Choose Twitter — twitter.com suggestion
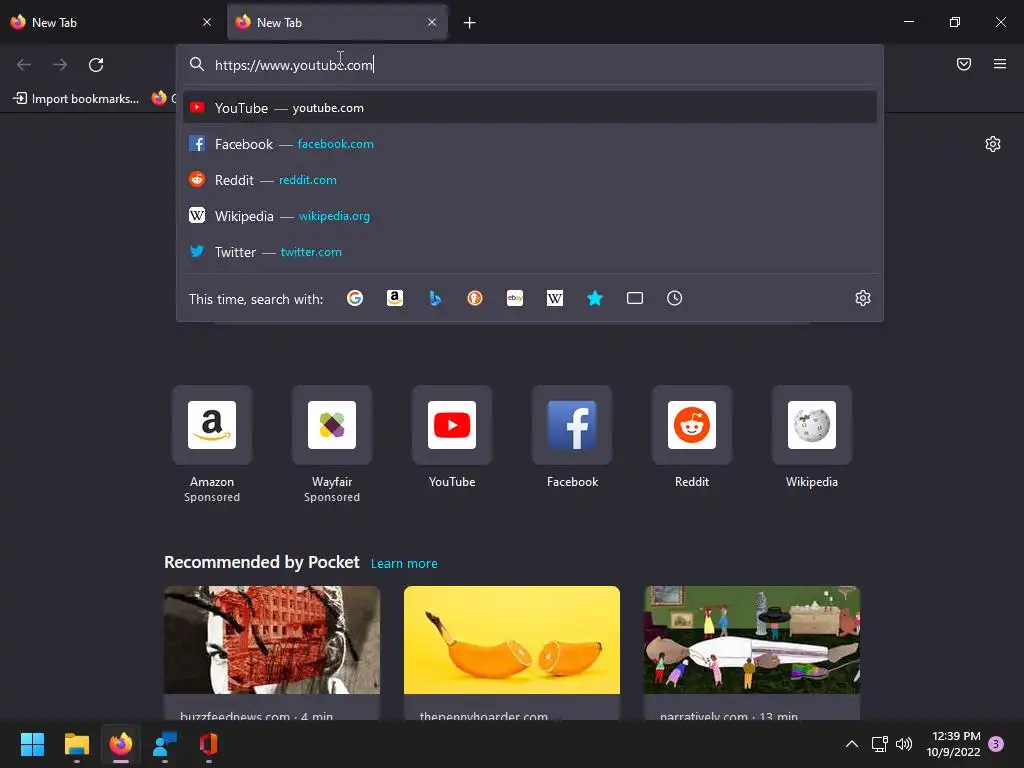 [x=530, y=251]
